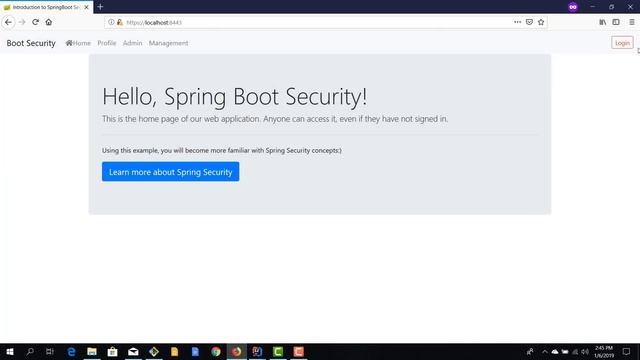Go back to the previous page
The image size is (640, 360).
9,22
